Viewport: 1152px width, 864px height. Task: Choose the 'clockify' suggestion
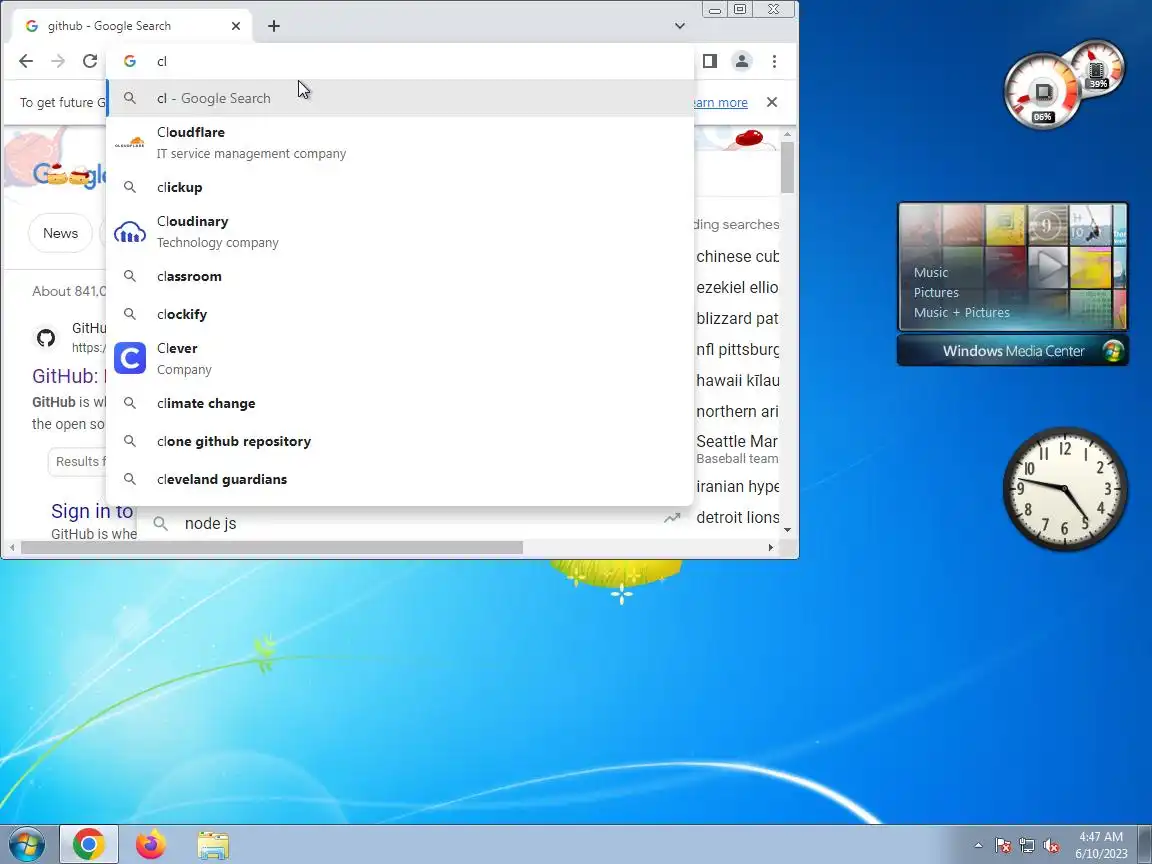400,314
